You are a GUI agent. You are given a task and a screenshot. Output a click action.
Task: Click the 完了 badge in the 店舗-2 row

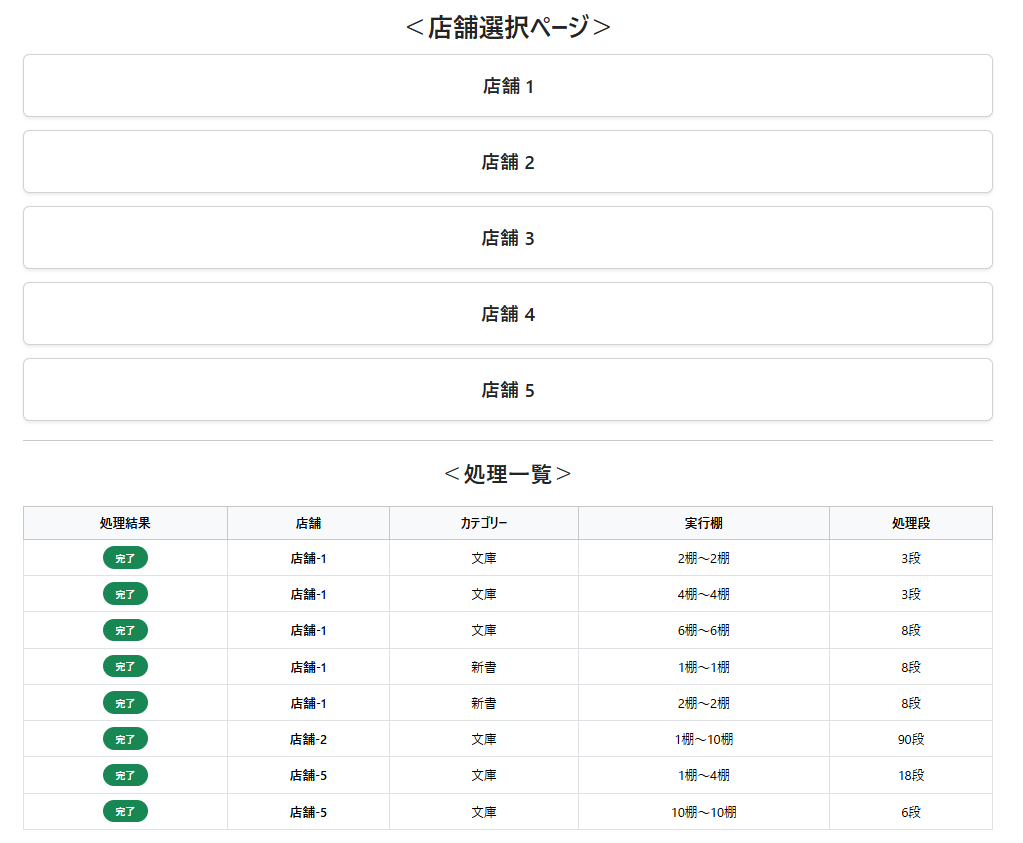click(x=125, y=739)
